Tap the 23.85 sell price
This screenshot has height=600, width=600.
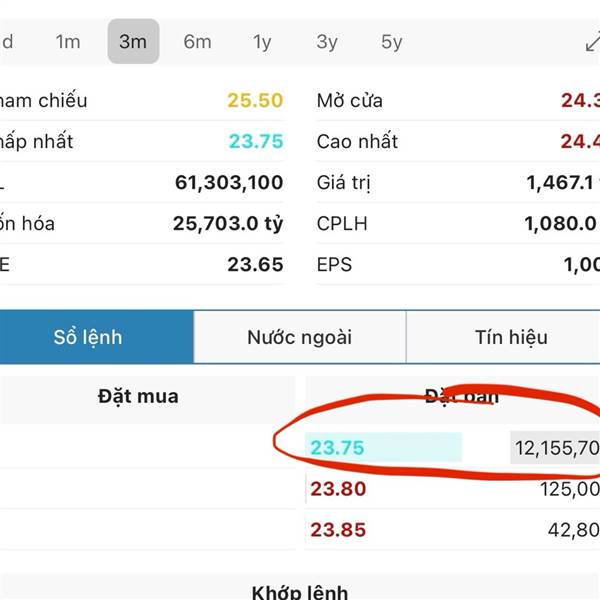pyautogui.click(x=338, y=530)
